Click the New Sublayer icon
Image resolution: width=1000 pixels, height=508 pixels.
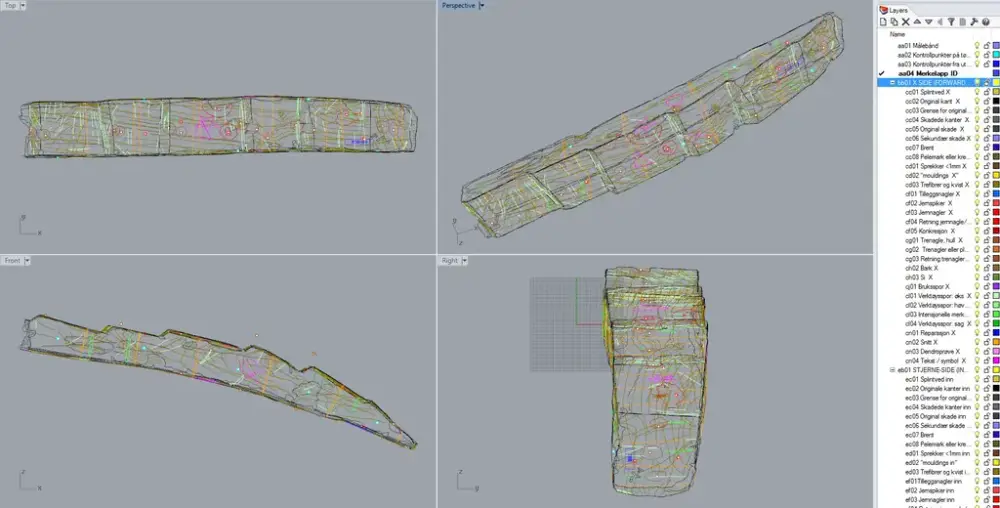tap(894, 21)
